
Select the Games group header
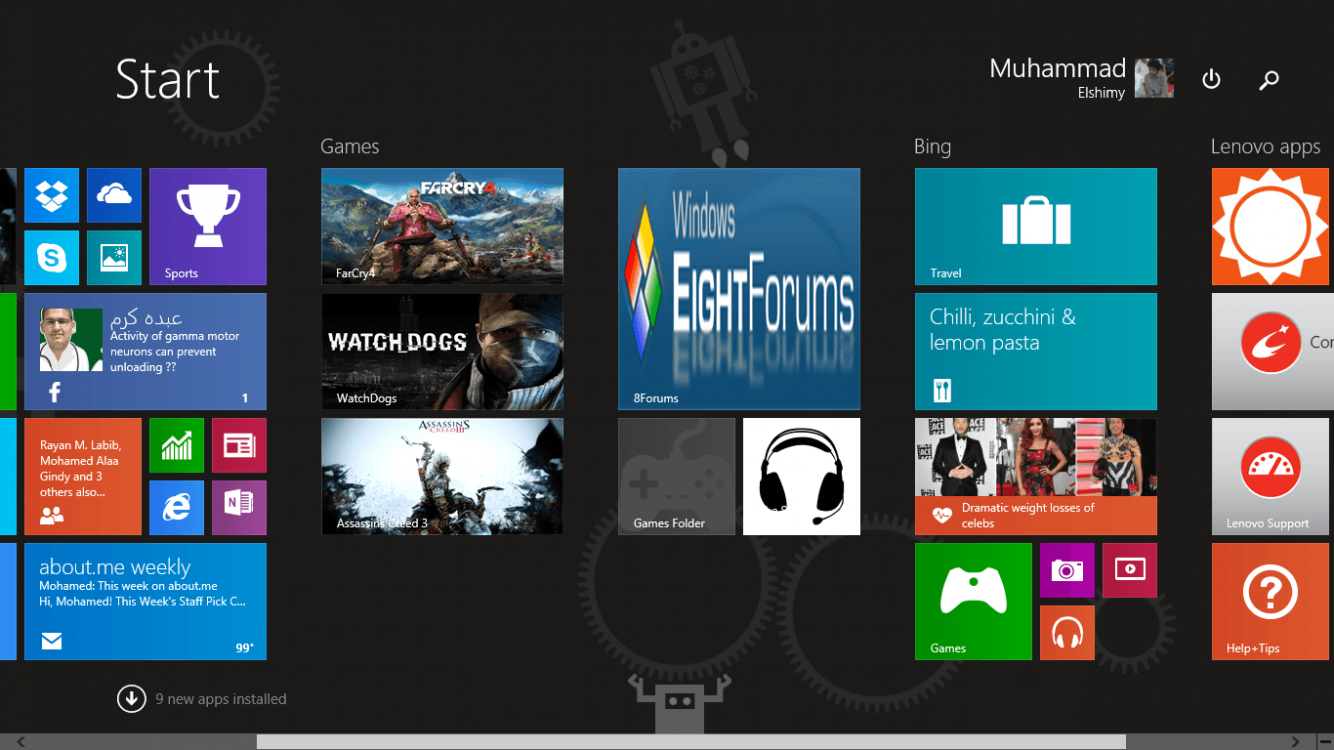tap(350, 146)
